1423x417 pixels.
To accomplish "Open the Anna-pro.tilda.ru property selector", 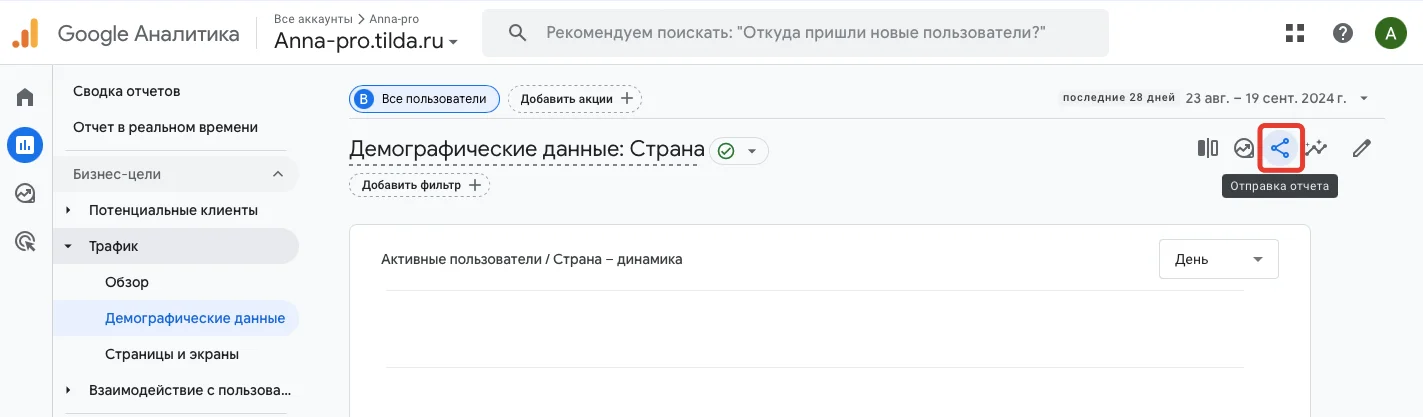I will coord(366,41).
